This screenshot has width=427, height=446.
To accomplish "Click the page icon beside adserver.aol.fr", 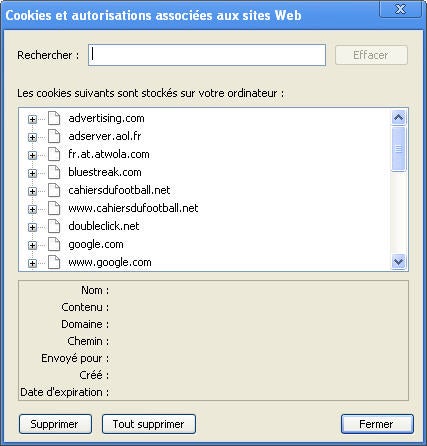I will (x=54, y=136).
